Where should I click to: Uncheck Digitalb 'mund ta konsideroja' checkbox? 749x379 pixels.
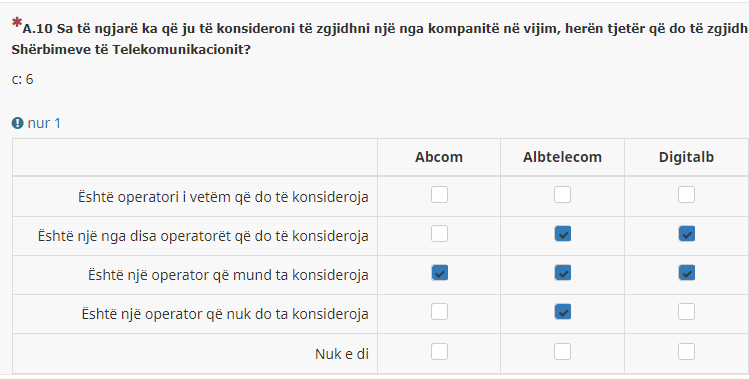(x=686, y=273)
